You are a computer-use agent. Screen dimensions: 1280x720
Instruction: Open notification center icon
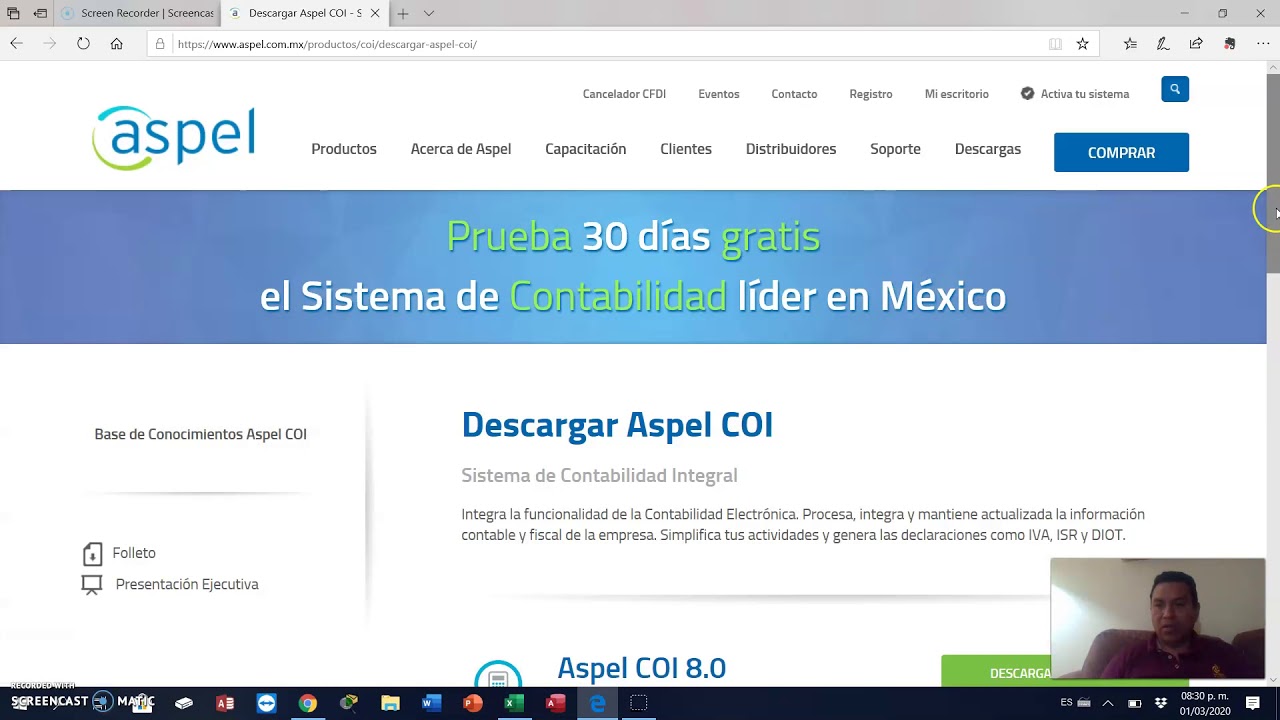click(1253, 703)
